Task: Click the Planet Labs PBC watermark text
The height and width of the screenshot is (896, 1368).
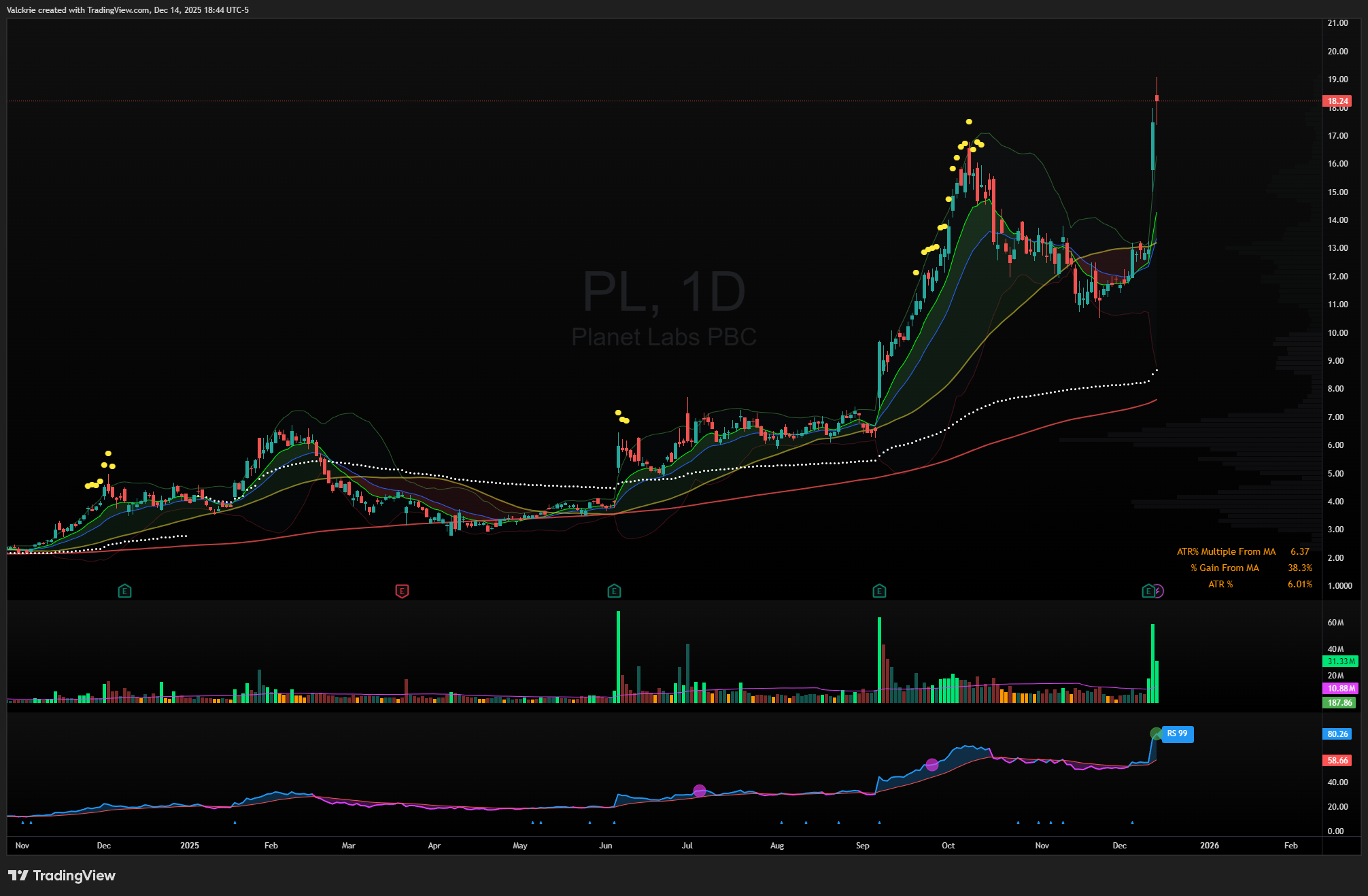Action: coord(664,337)
